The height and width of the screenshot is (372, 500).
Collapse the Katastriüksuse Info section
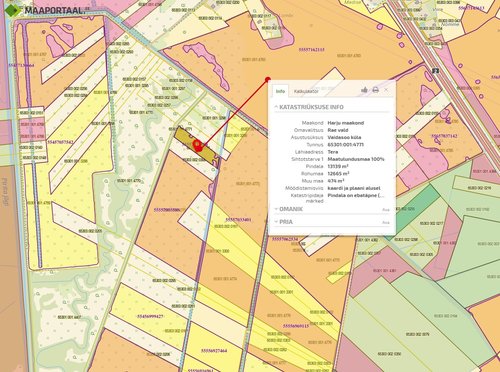click(x=309, y=107)
